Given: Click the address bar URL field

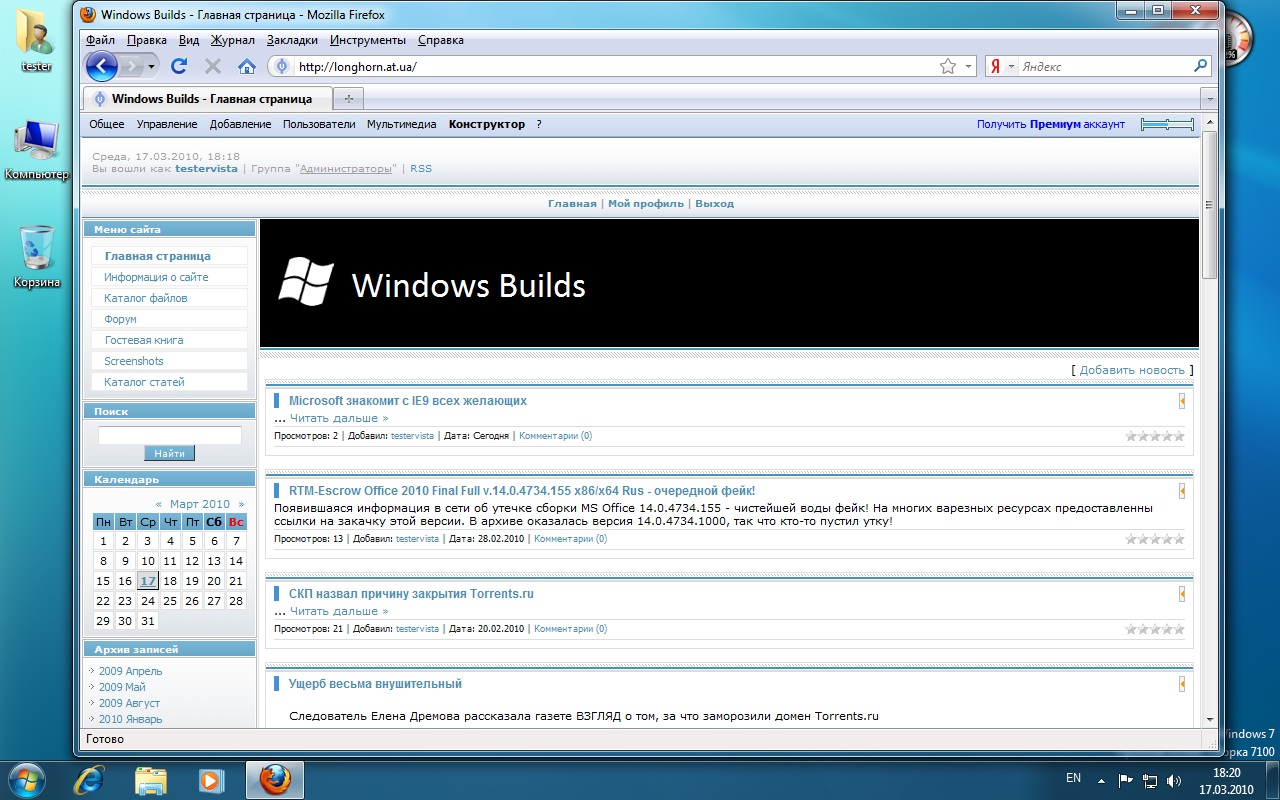Looking at the screenshot, I should click(616, 66).
